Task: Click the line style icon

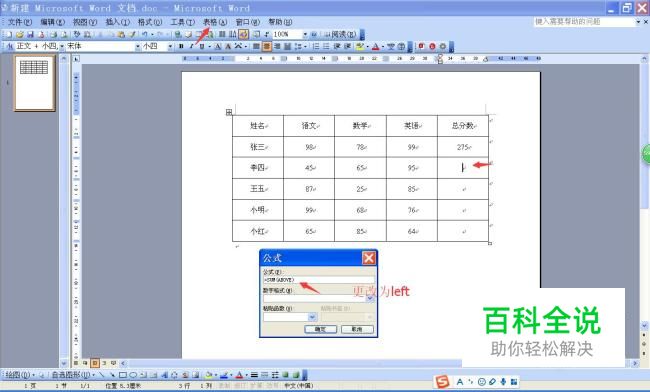Action: [x=254, y=375]
